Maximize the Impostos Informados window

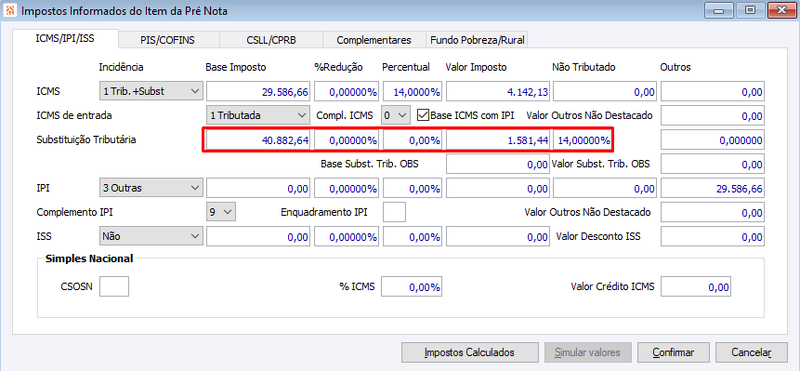coord(749,10)
